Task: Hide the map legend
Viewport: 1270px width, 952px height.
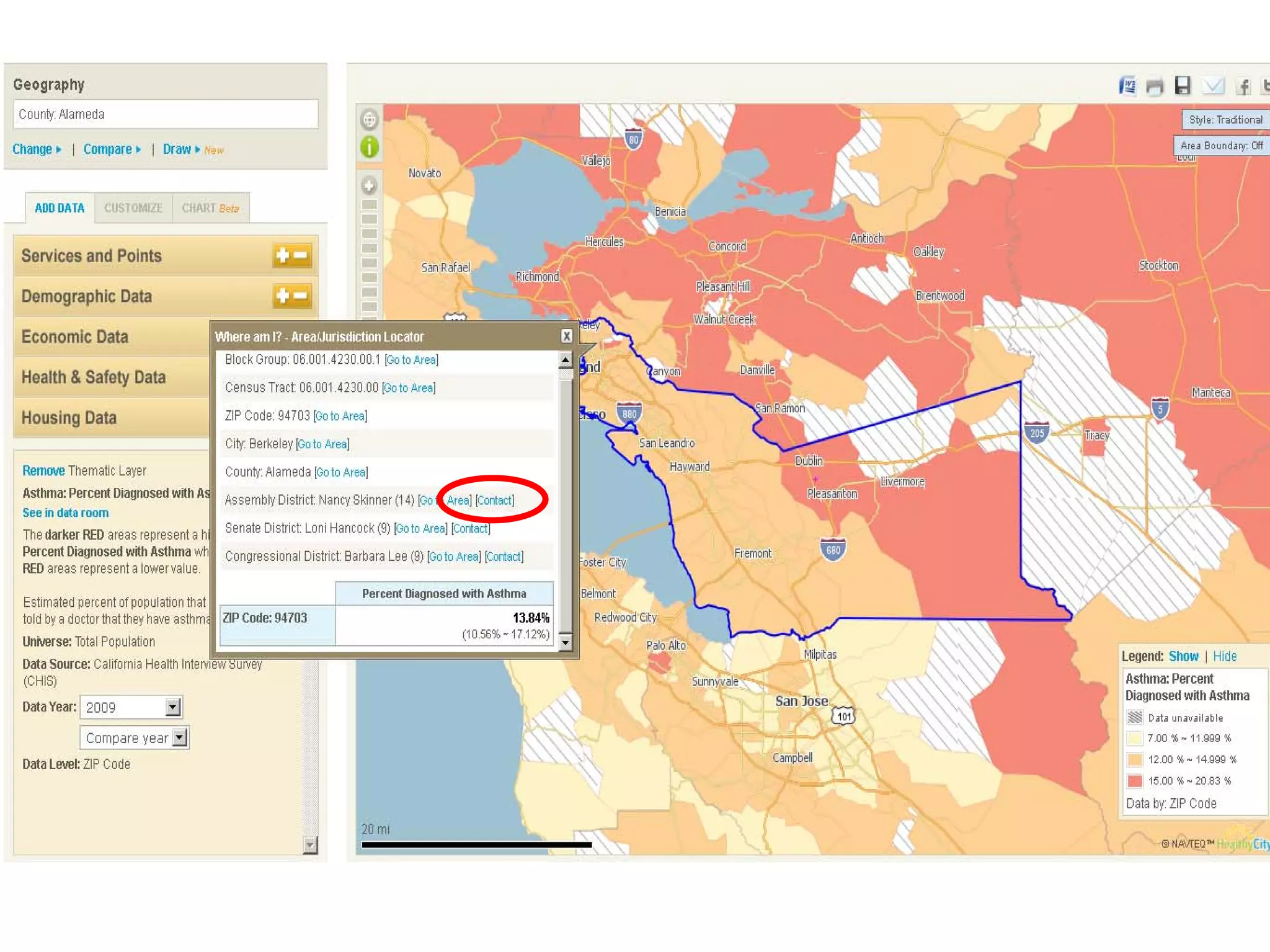Action: 1224,656
